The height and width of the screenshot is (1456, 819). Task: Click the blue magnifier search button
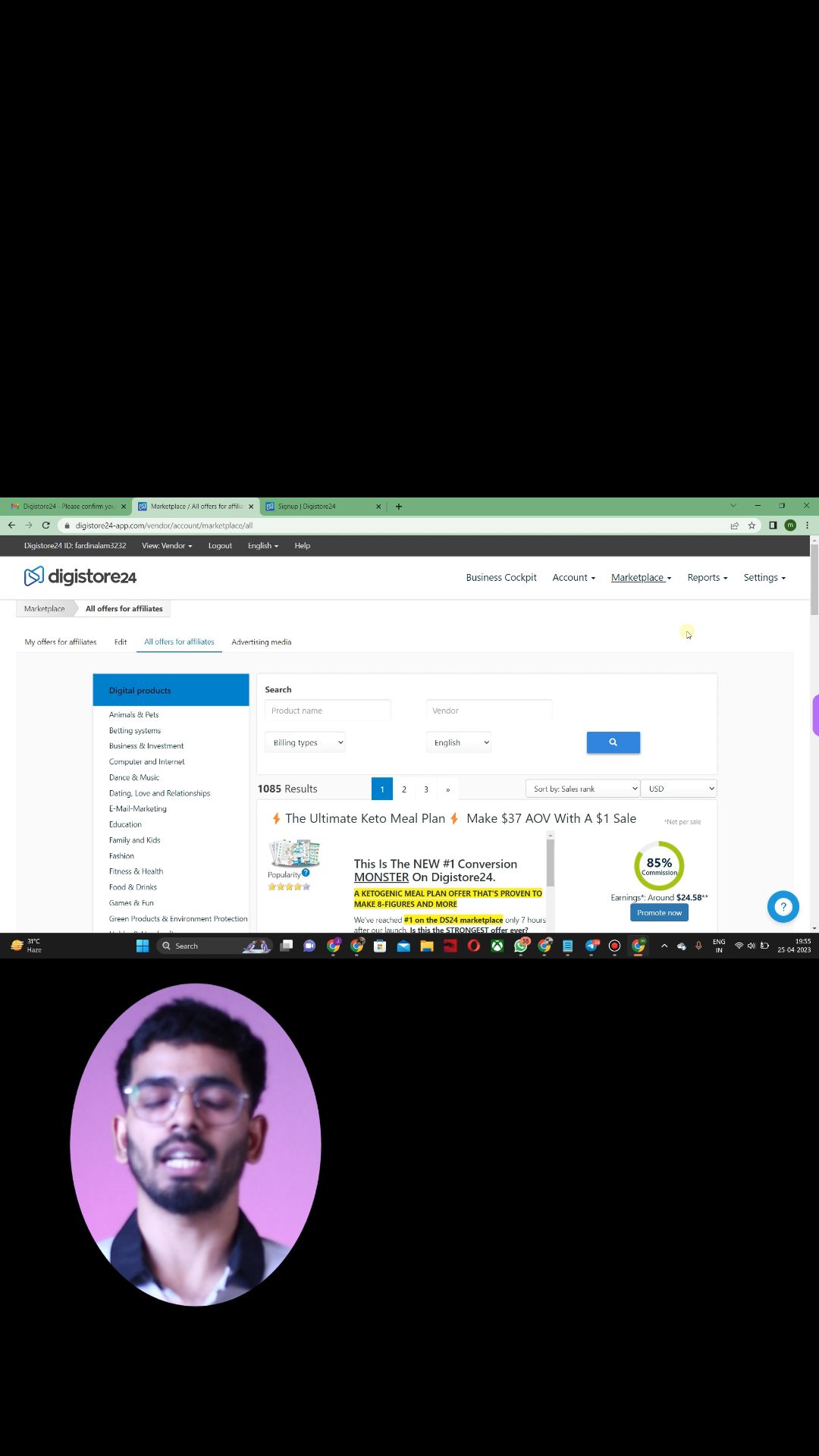pos(613,742)
